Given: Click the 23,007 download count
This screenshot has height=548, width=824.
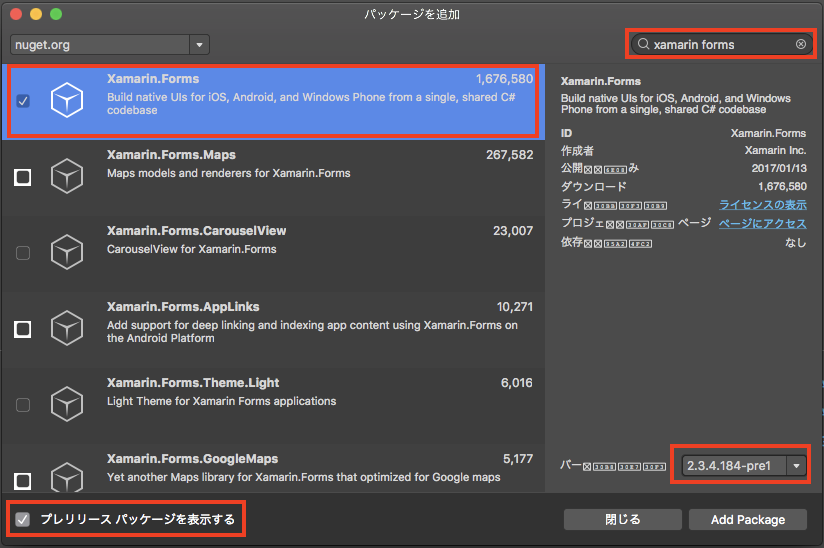Looking at the screenshot, I should click(x=513, y=231).
